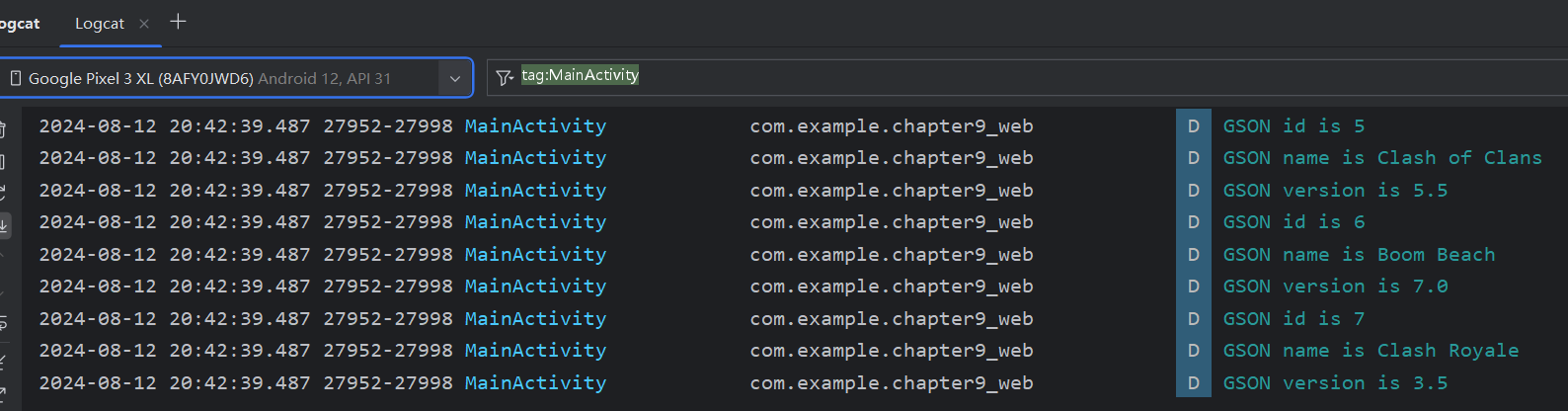Click MainActivity tag in the first log row

coord(535,126)
